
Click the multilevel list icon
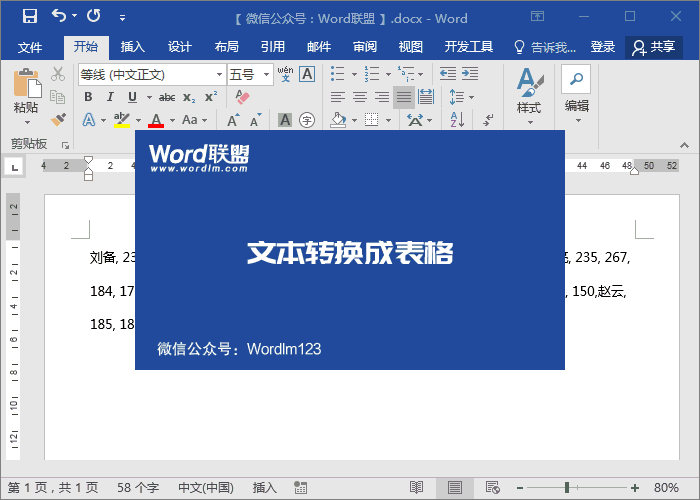(x=406, y=74)
